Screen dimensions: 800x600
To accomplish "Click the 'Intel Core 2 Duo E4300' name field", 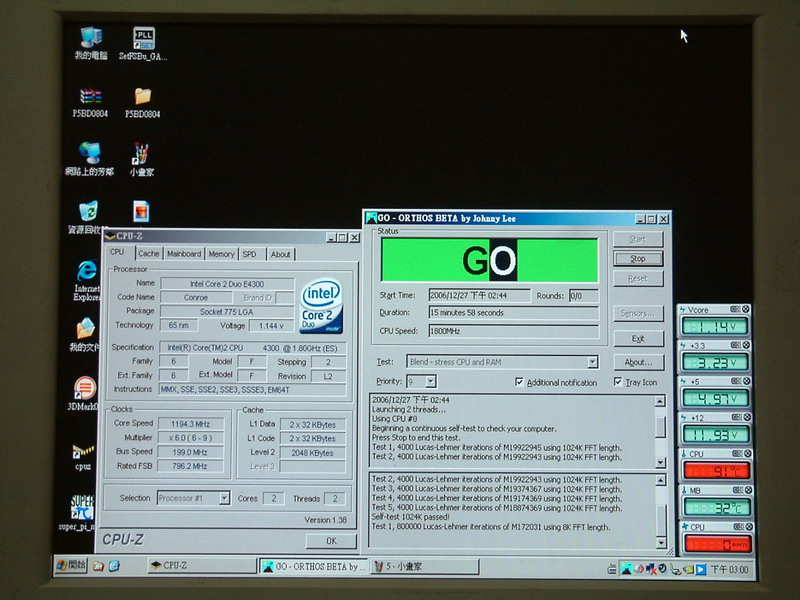I will coord(227,284).
